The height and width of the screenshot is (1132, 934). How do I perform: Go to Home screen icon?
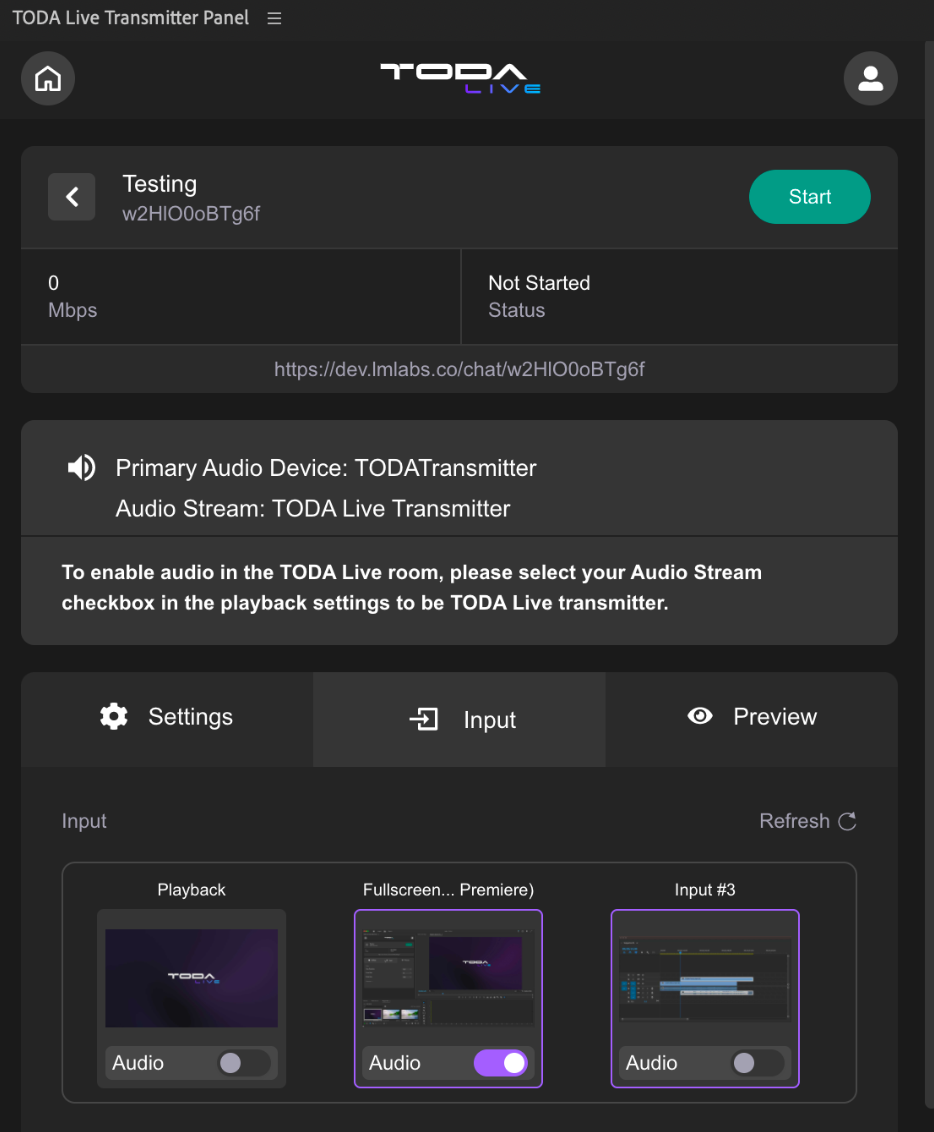pos(48,78)
